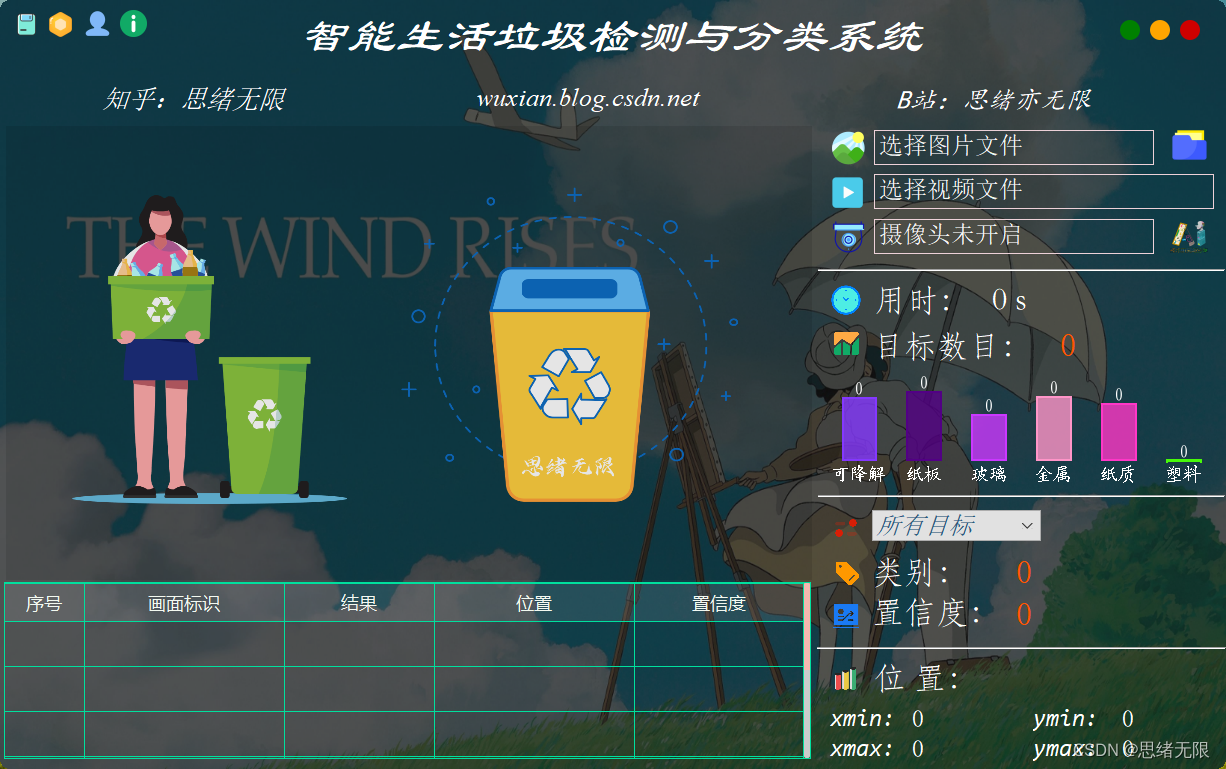The width and height of the screenshot is (1226, 769).
Task: Click the results table vertical scrollbar
Action: [807, 670]
